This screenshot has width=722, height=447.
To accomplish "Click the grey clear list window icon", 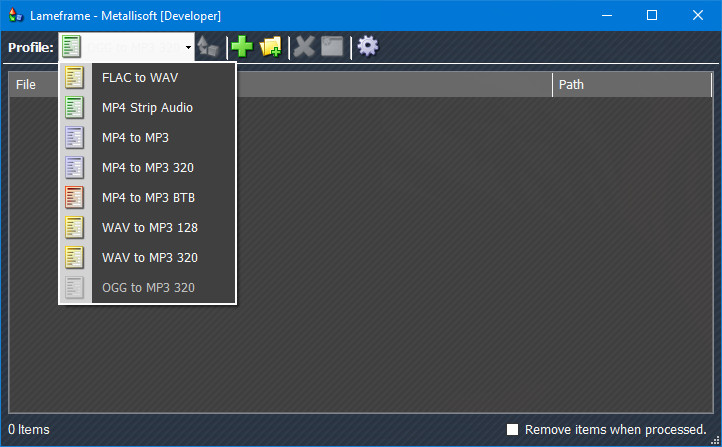I will tap(332, 47).
